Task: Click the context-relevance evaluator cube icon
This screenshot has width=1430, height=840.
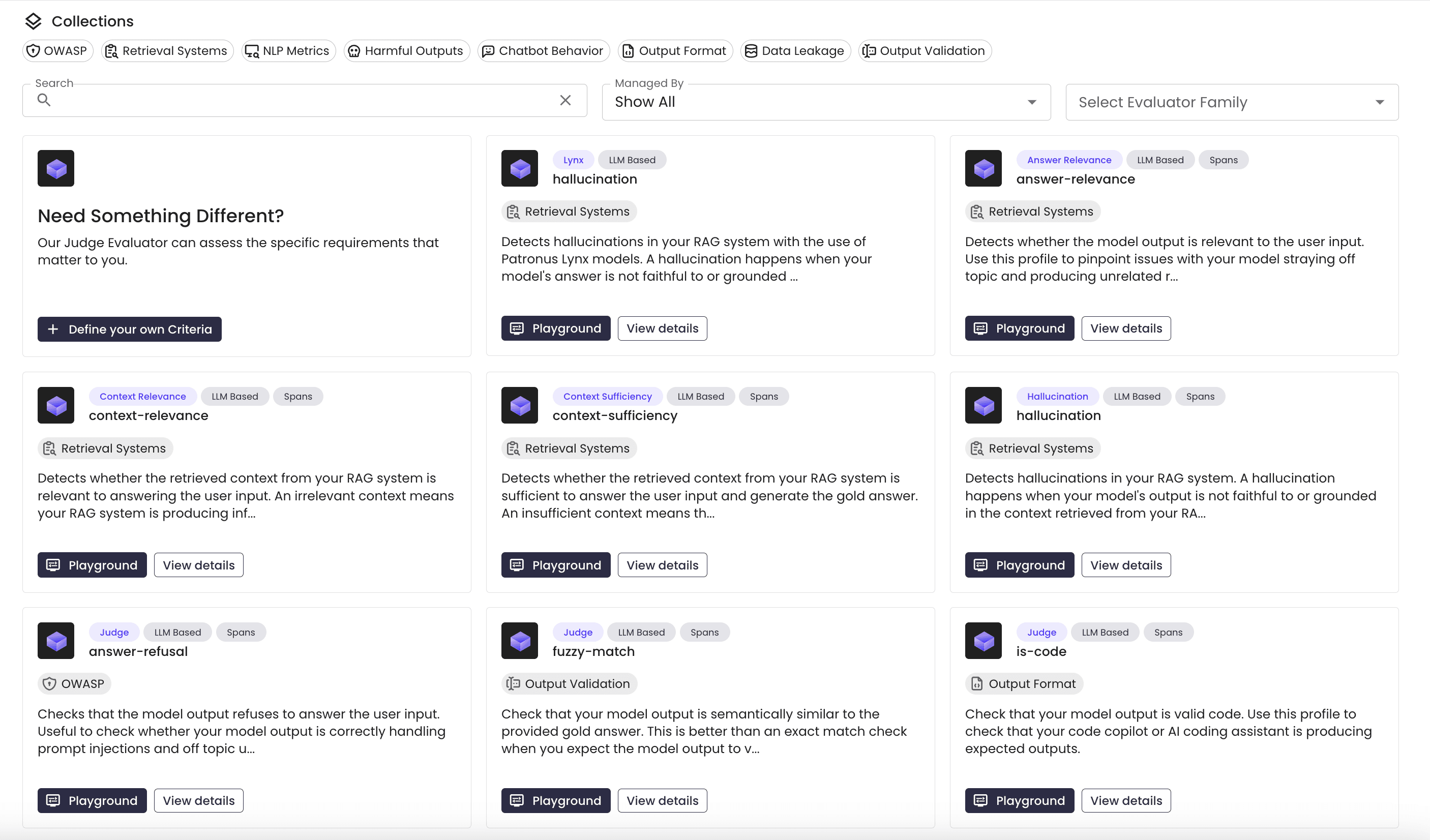Action: point(55,405)
